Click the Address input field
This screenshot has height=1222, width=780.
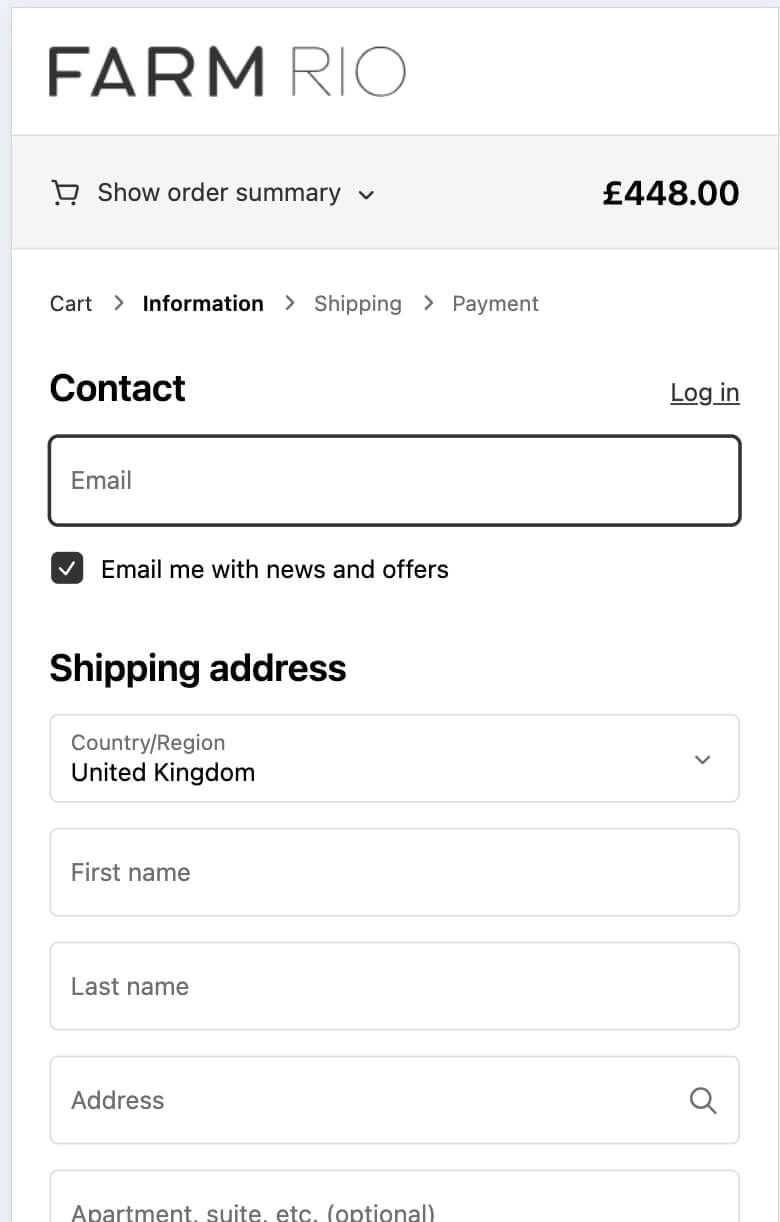pyautogui.click(x=350, y=1100)
